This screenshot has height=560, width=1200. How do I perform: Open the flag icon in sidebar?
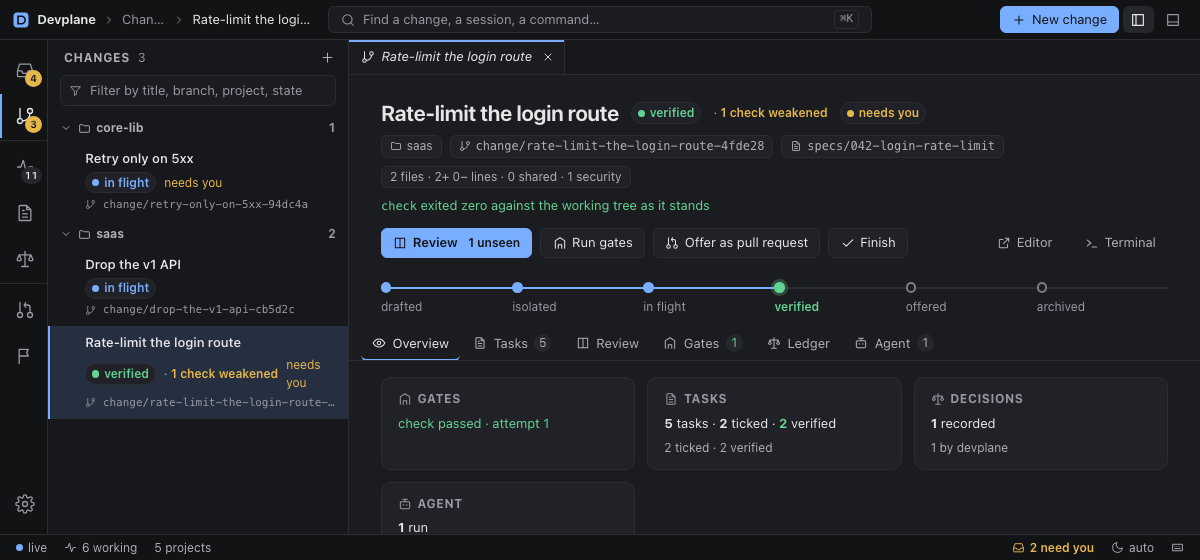[x=25, y=356]
